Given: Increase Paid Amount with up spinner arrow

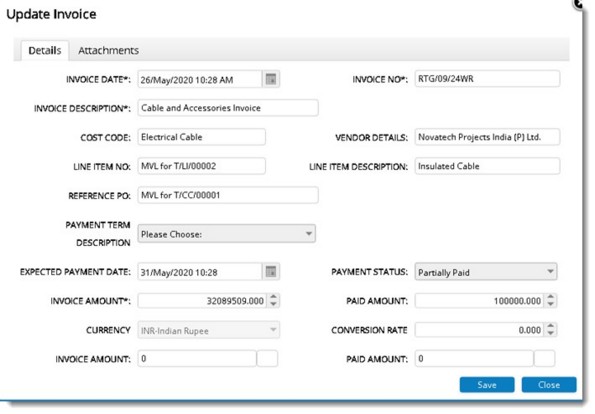Looking at the screenshot, I should (551, 297).
